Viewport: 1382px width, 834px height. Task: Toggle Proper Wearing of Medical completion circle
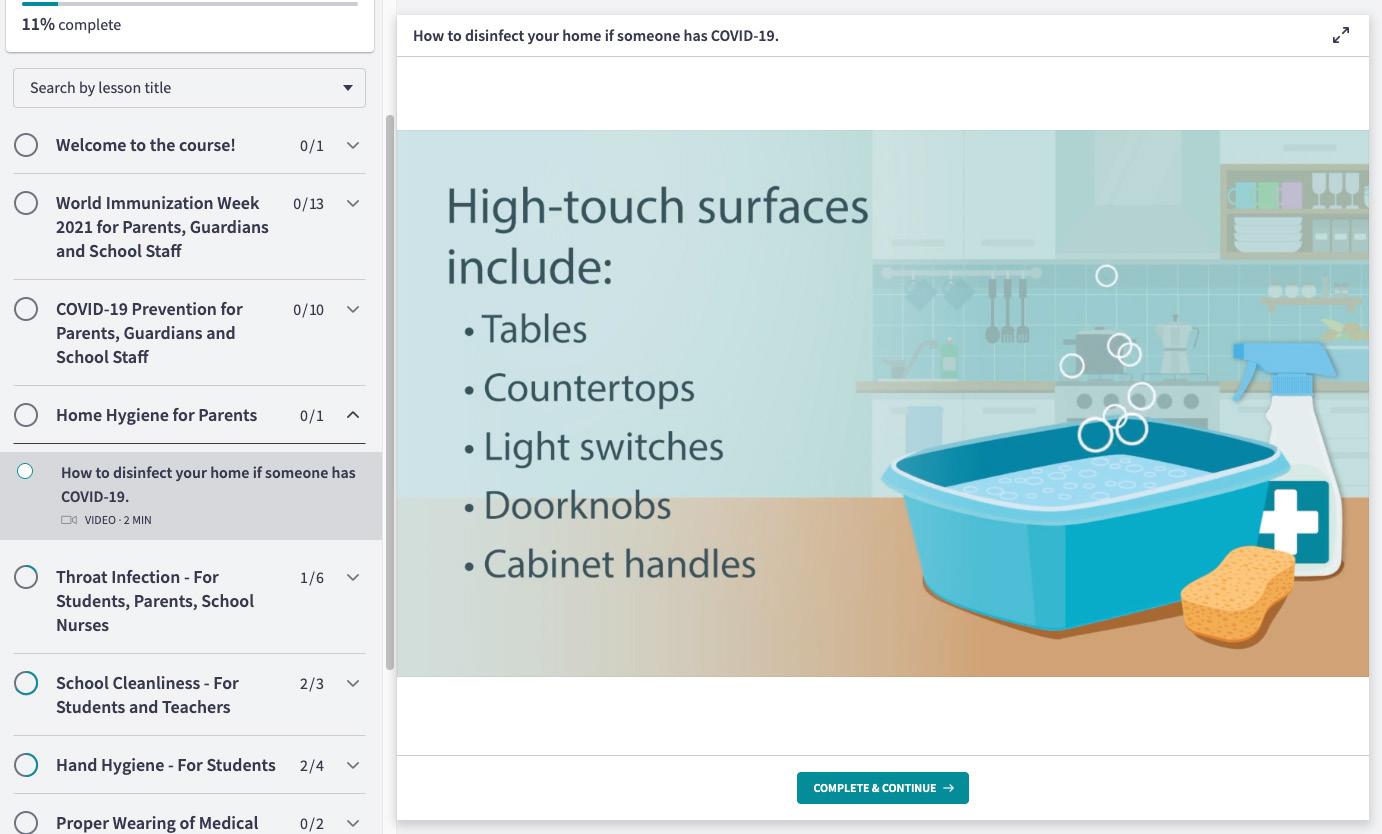(26, 823)
